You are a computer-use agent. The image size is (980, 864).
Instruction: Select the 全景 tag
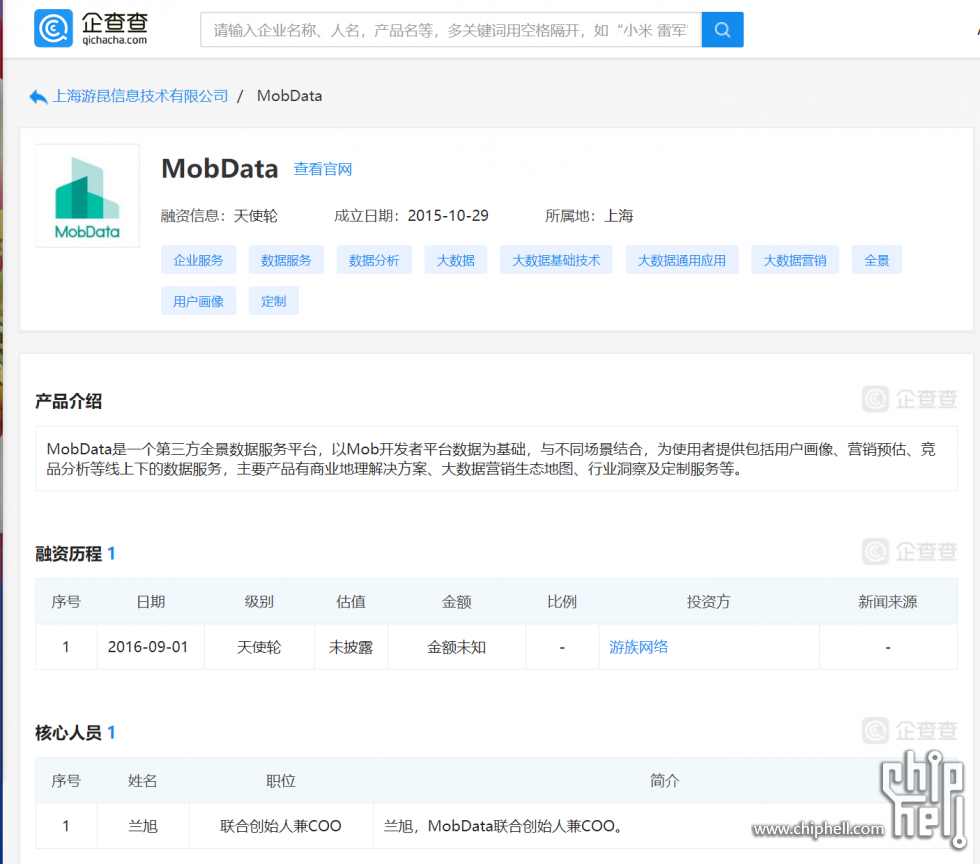(877, 260)
